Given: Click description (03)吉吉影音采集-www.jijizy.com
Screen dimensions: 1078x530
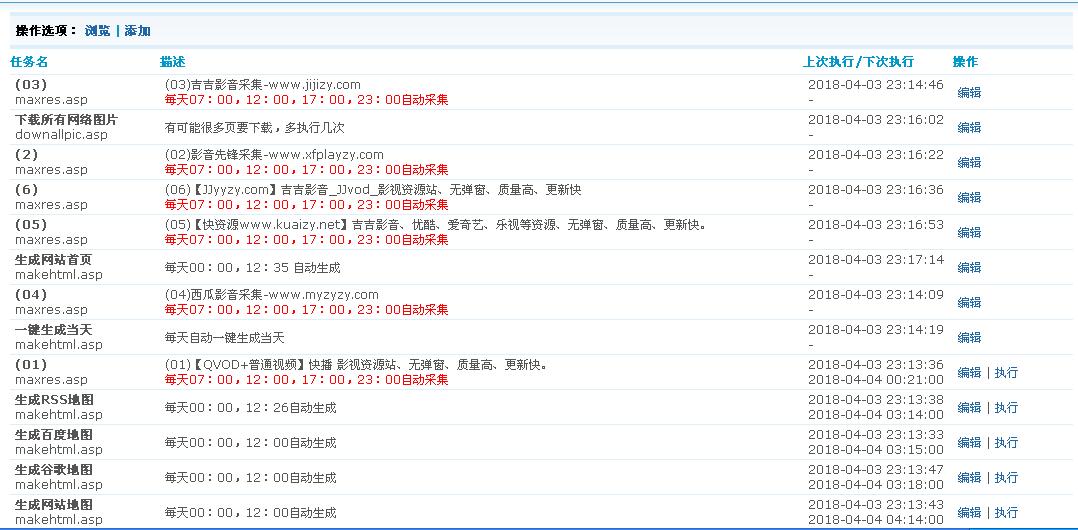Looking at the screenshot, I should pyautogui.click(x=263, y=85).
